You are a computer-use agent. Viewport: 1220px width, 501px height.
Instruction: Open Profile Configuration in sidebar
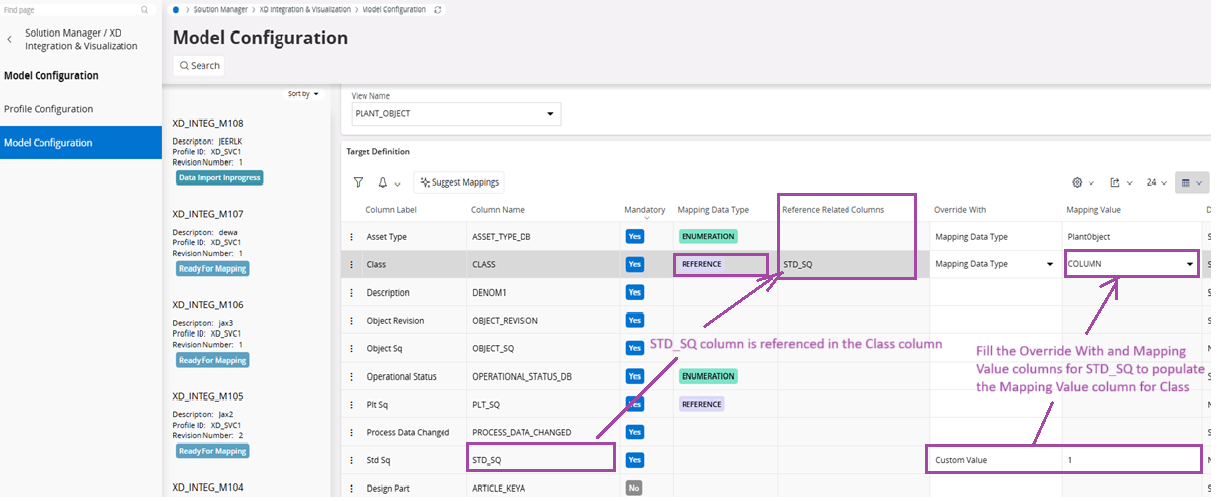[x=49, y=109]
